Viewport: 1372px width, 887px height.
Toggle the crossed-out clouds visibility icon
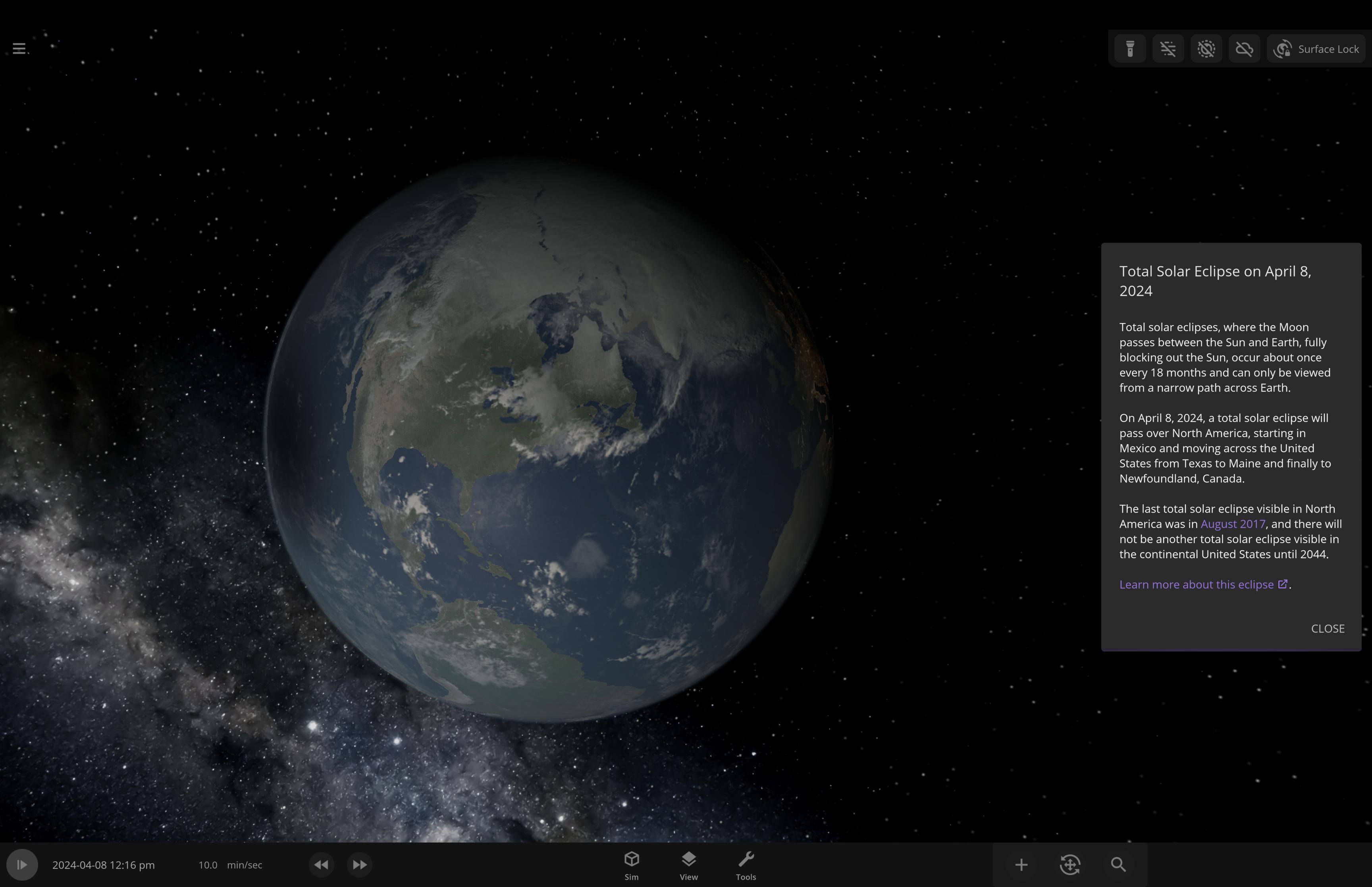pos(1244,49)
